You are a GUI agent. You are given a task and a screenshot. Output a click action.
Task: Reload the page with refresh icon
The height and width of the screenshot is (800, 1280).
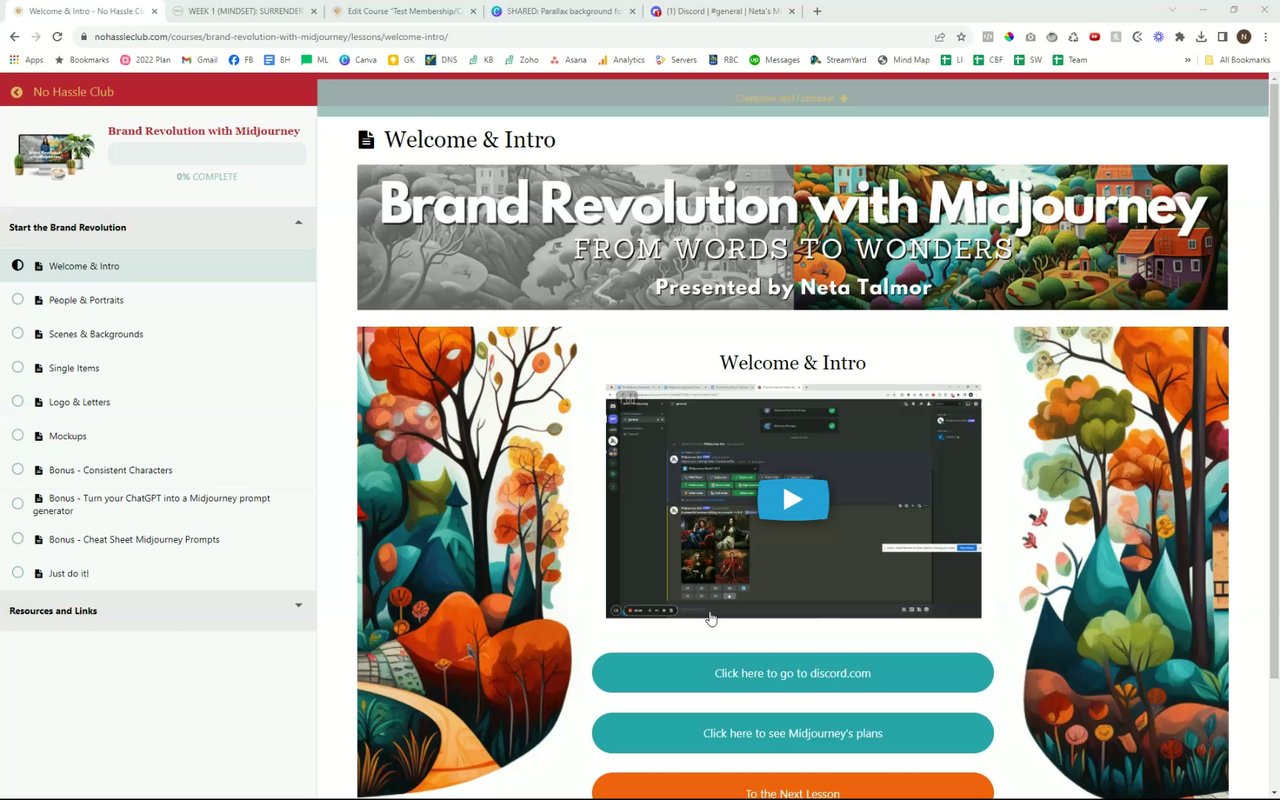(x=57, y=36)
